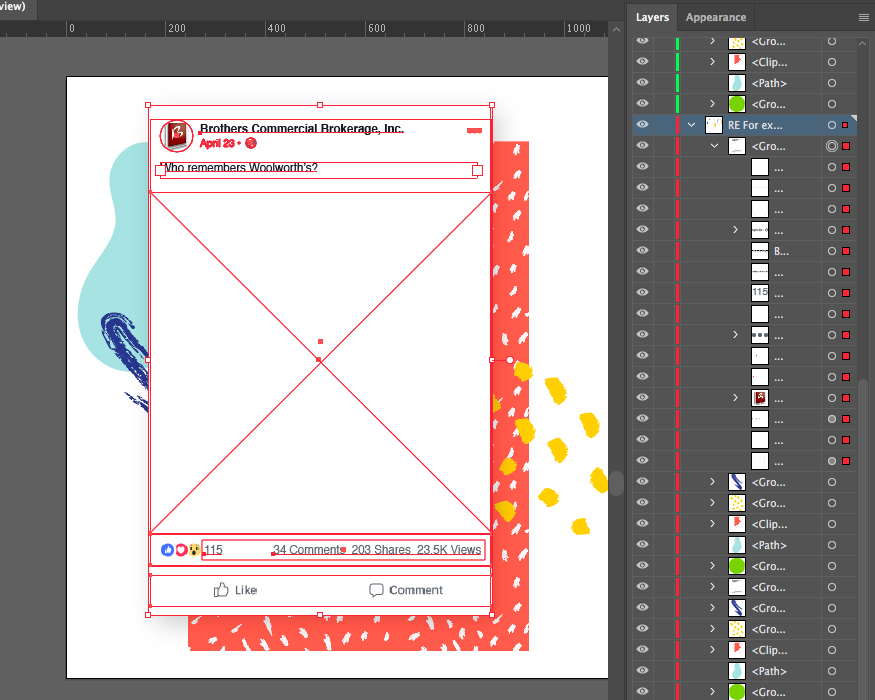875x700 pixels.
Task: Select the Brothers Commercial Brokerage profile logo
Action: (176, 135)
